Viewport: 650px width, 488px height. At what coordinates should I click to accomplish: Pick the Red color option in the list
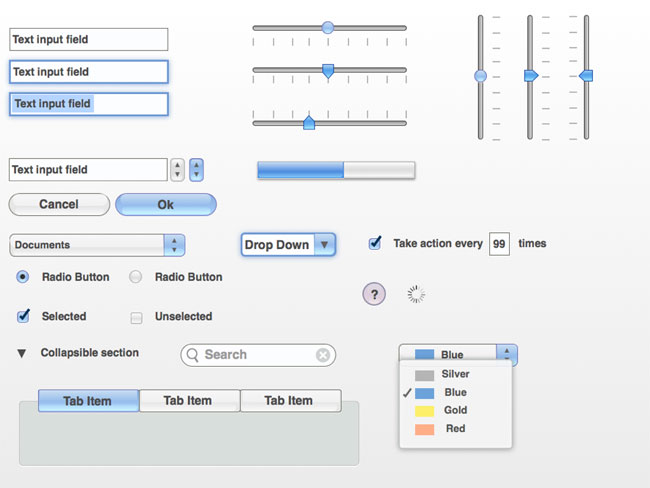455,428
